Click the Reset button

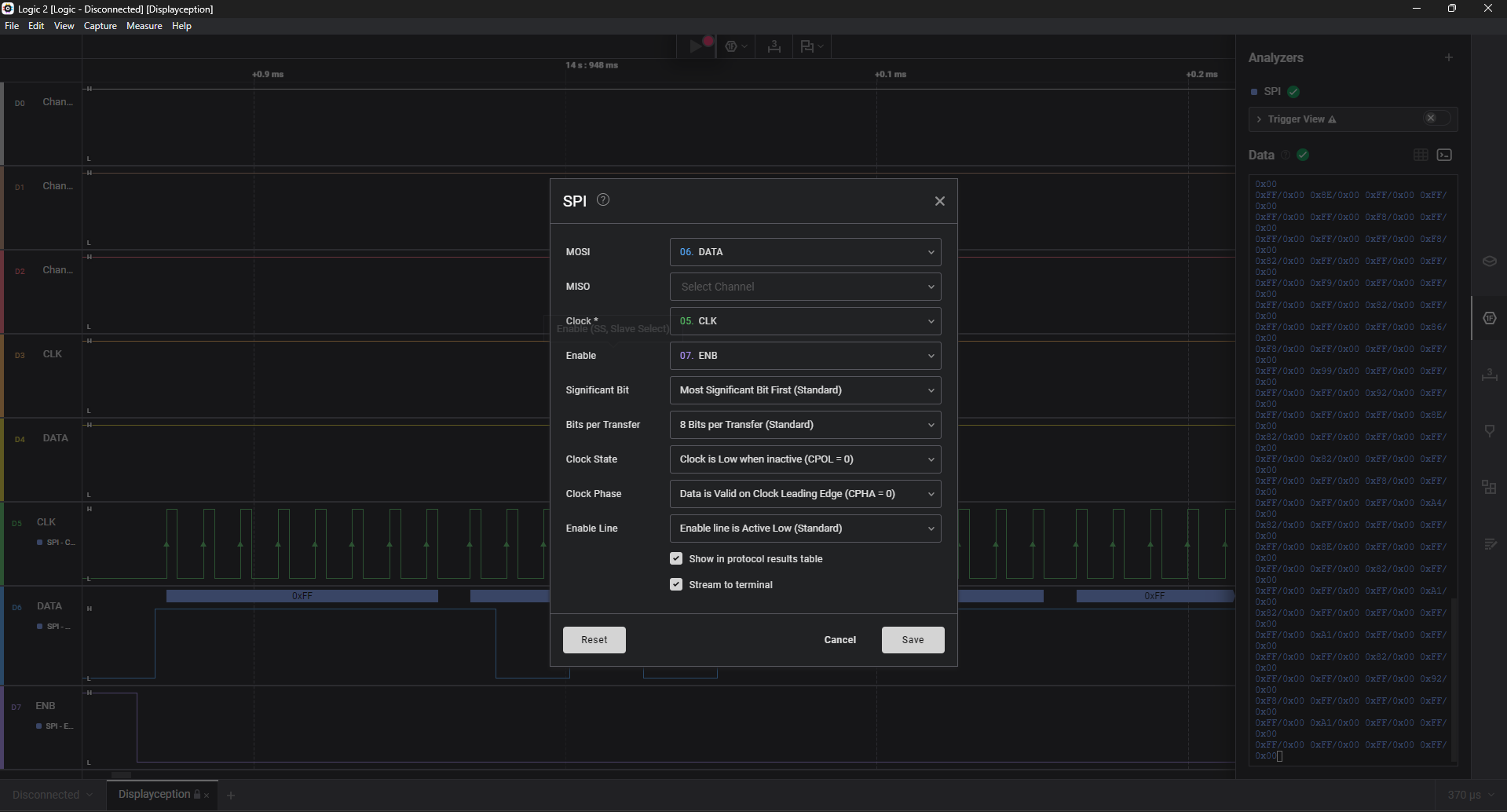[594, 640]
